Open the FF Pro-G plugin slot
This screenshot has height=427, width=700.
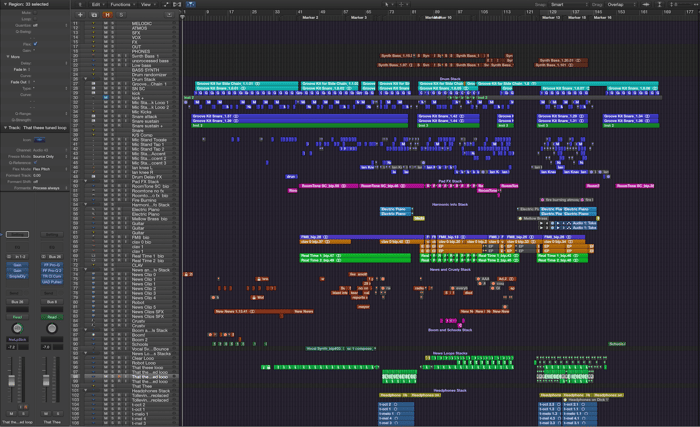[52, 265]
